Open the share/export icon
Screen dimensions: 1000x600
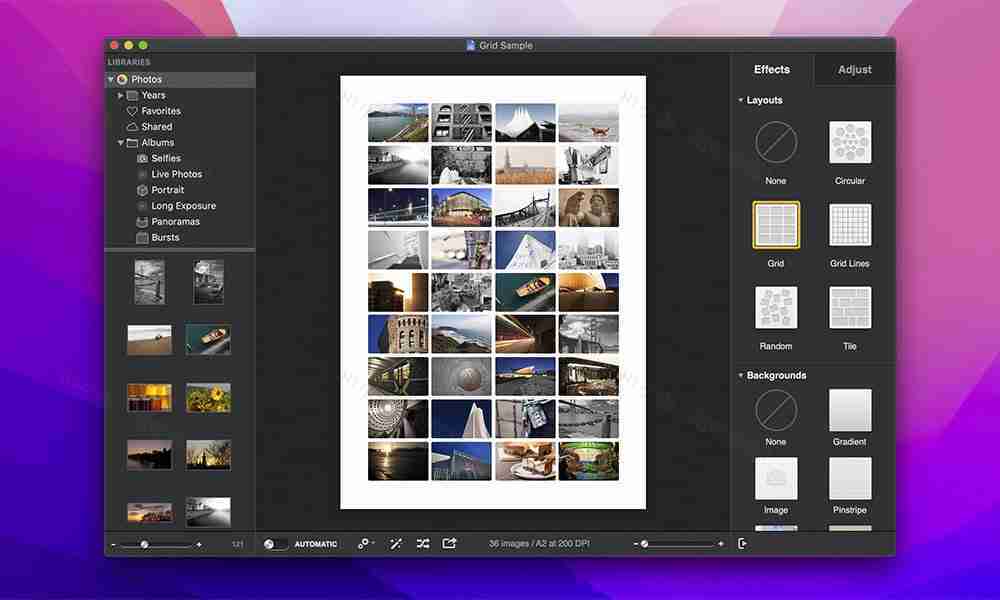pyautogui.click(x=449, y=543)
